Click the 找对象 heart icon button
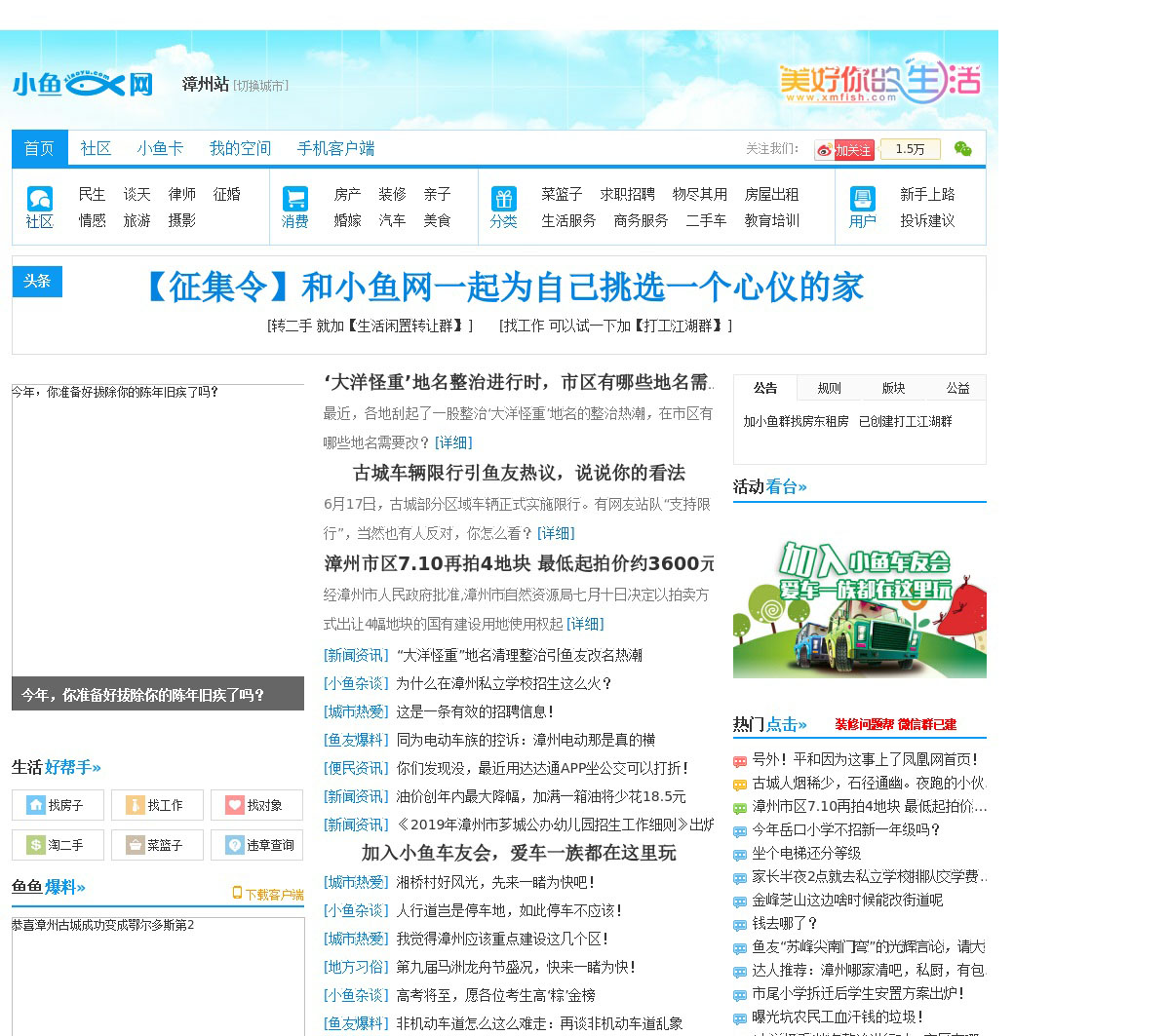The width and height of the screenshot is (1170, 1036). pyautogui.click(x=256, y=805)
